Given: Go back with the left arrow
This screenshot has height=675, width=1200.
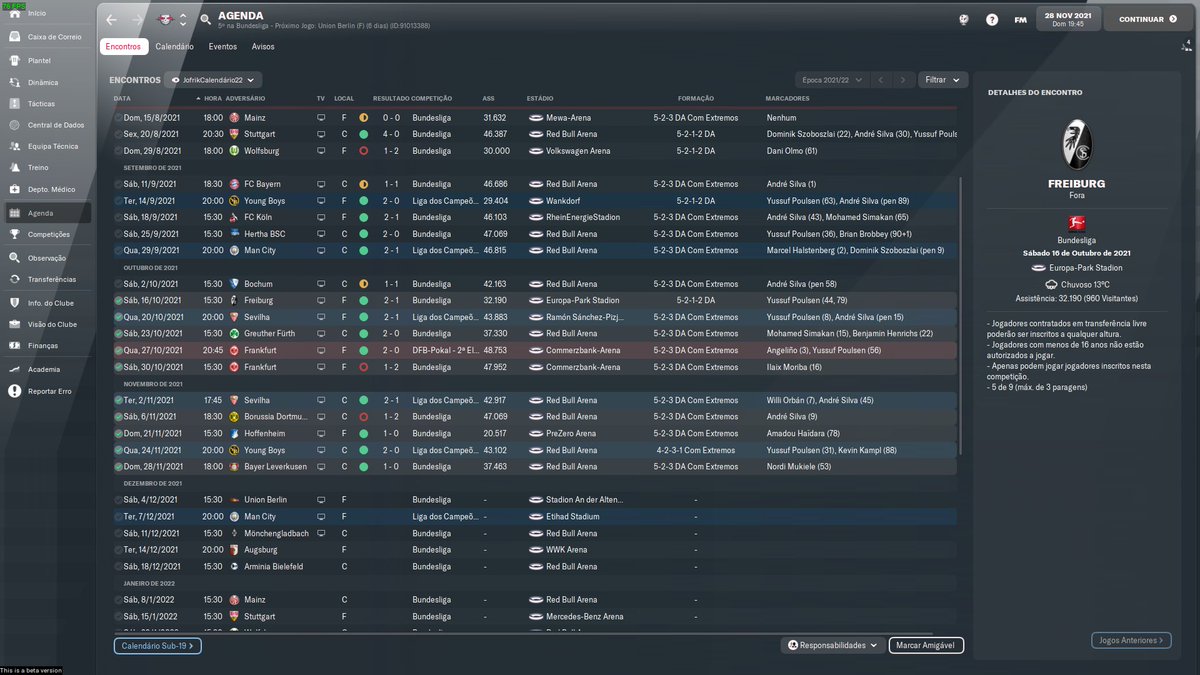Looking at the screenshot, I should point(111,19).
